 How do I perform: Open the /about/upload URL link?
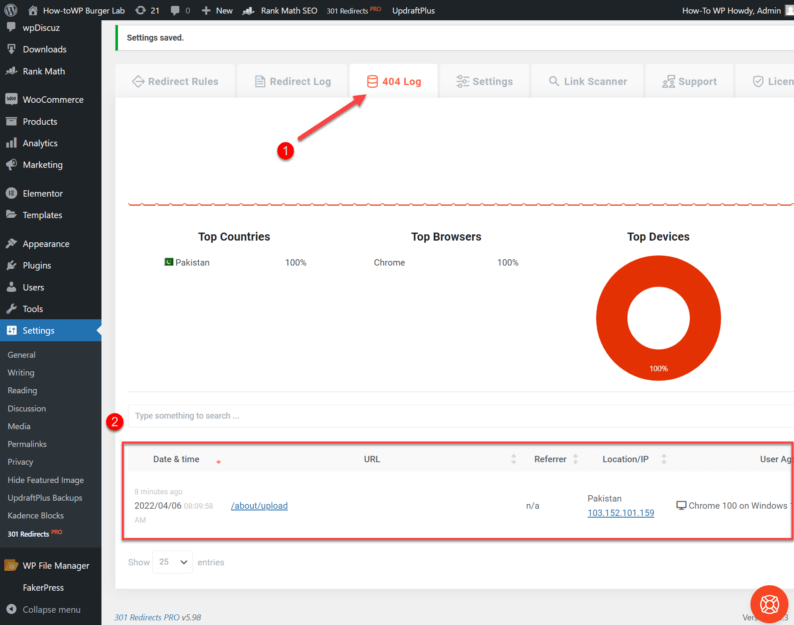(259, 505)
